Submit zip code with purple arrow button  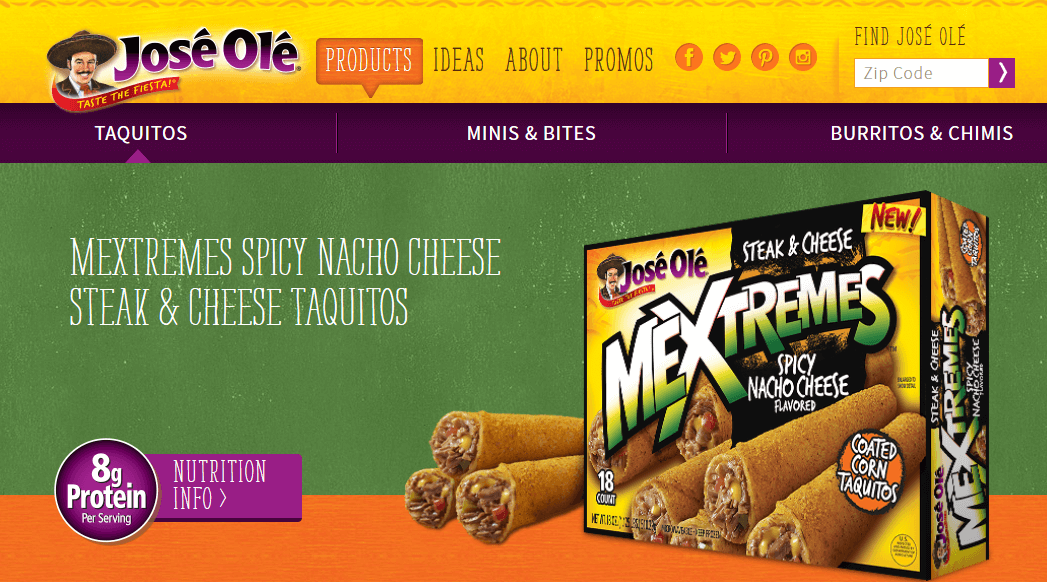pos(1002,73)
